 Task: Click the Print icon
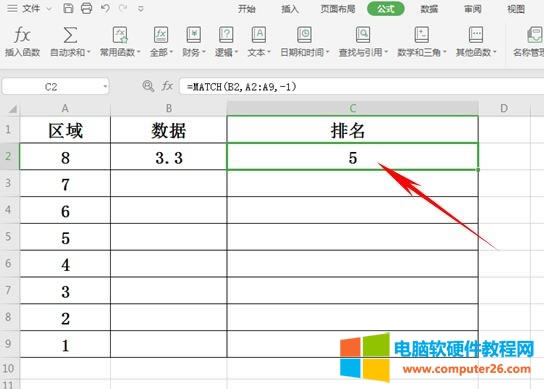(86, 8)
